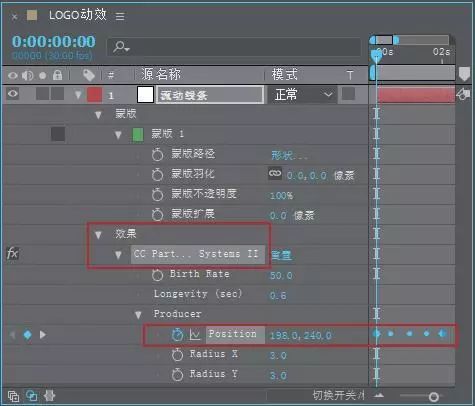Collapse the Producer group
The image size is (475, 406).
[138, 315]
